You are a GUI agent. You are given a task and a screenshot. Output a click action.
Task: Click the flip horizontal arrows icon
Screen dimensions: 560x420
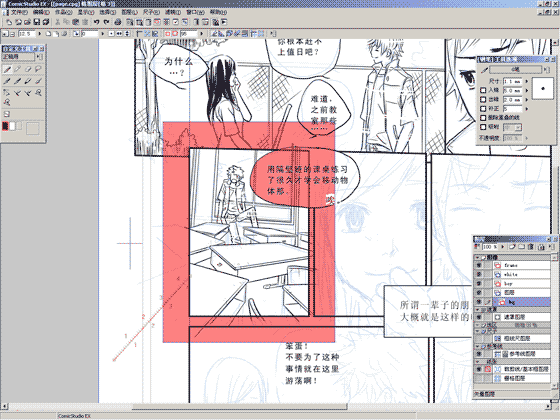[119, 34]
